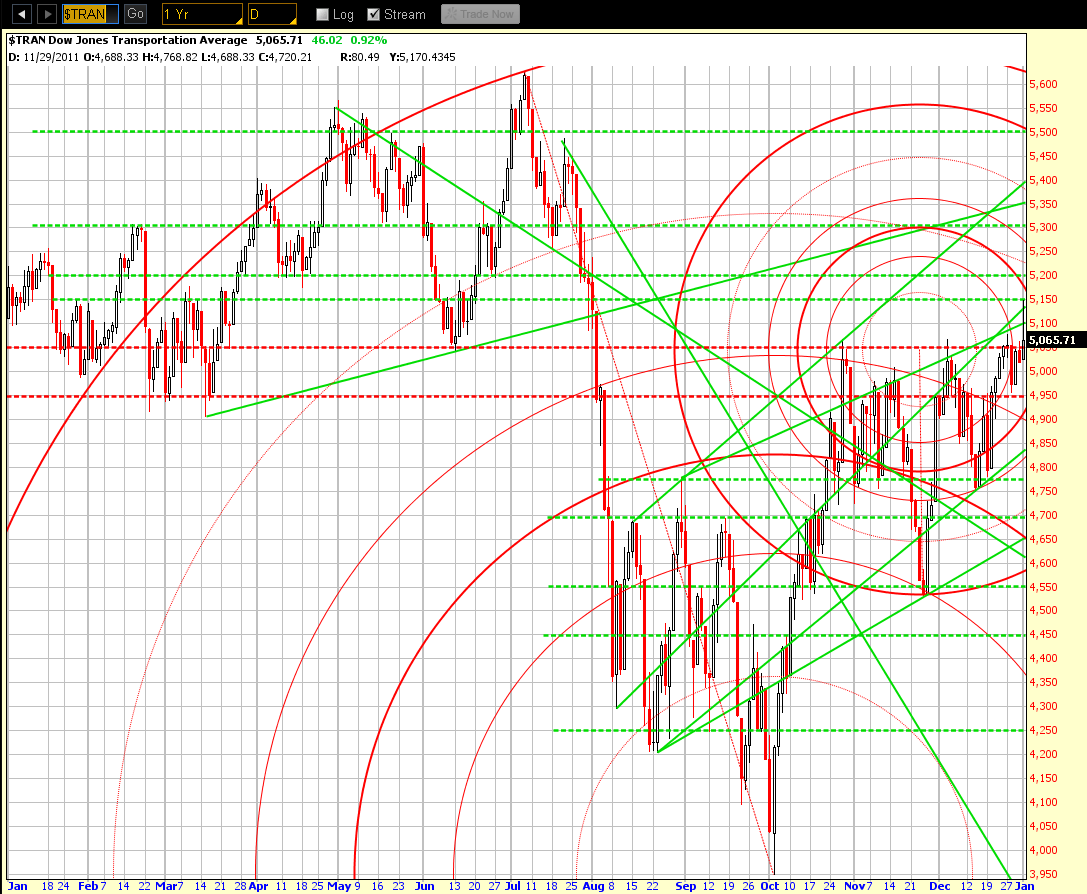
Task: Click the H:4,768.82 high value readout
Action: (170, 57)
